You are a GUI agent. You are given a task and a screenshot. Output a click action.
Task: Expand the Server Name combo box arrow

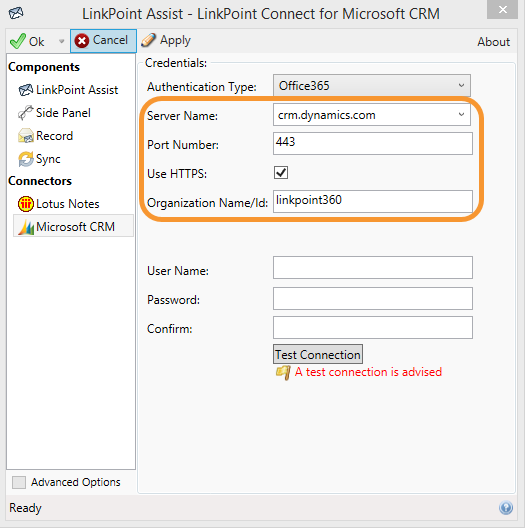tap(461, 115)
